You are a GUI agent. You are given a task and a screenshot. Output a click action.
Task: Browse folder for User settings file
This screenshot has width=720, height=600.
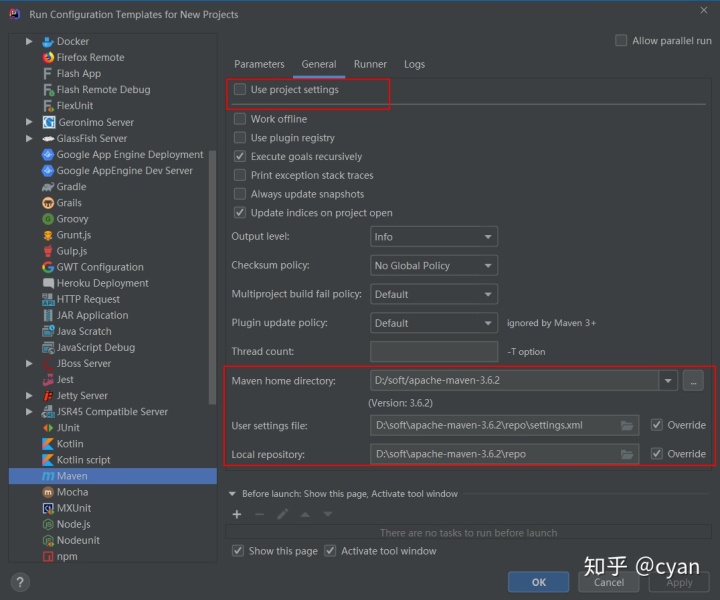coord(627,426)
